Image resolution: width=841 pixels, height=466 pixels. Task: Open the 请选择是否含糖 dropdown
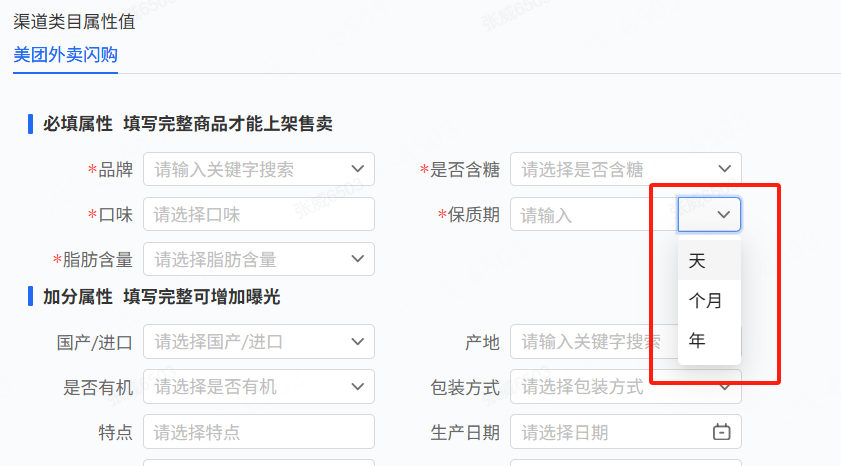pos(626,169)
